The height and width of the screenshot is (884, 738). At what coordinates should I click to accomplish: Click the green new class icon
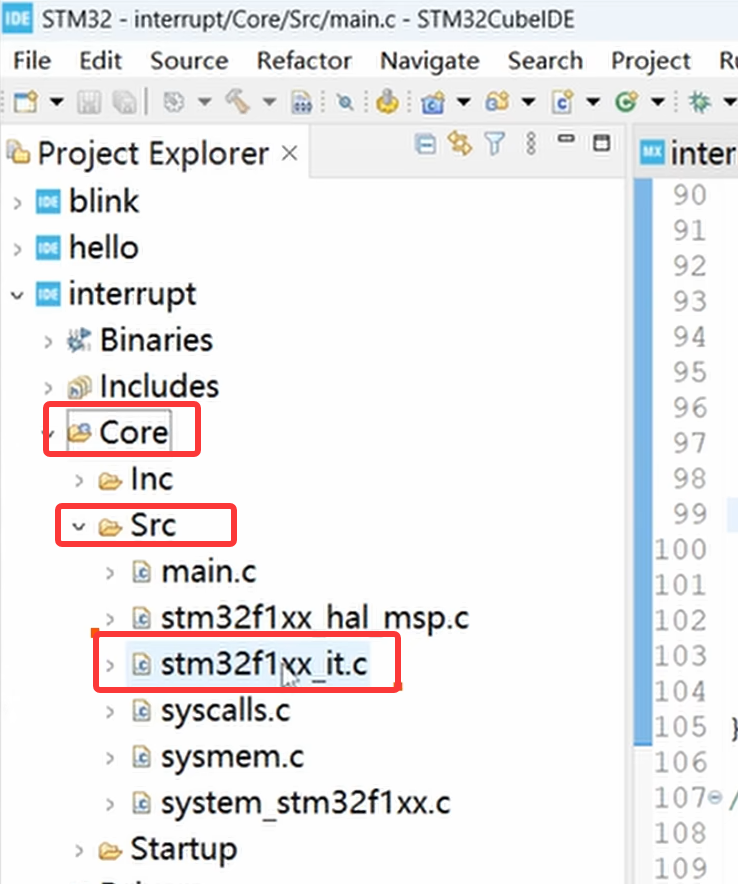(x=626, y=102)
